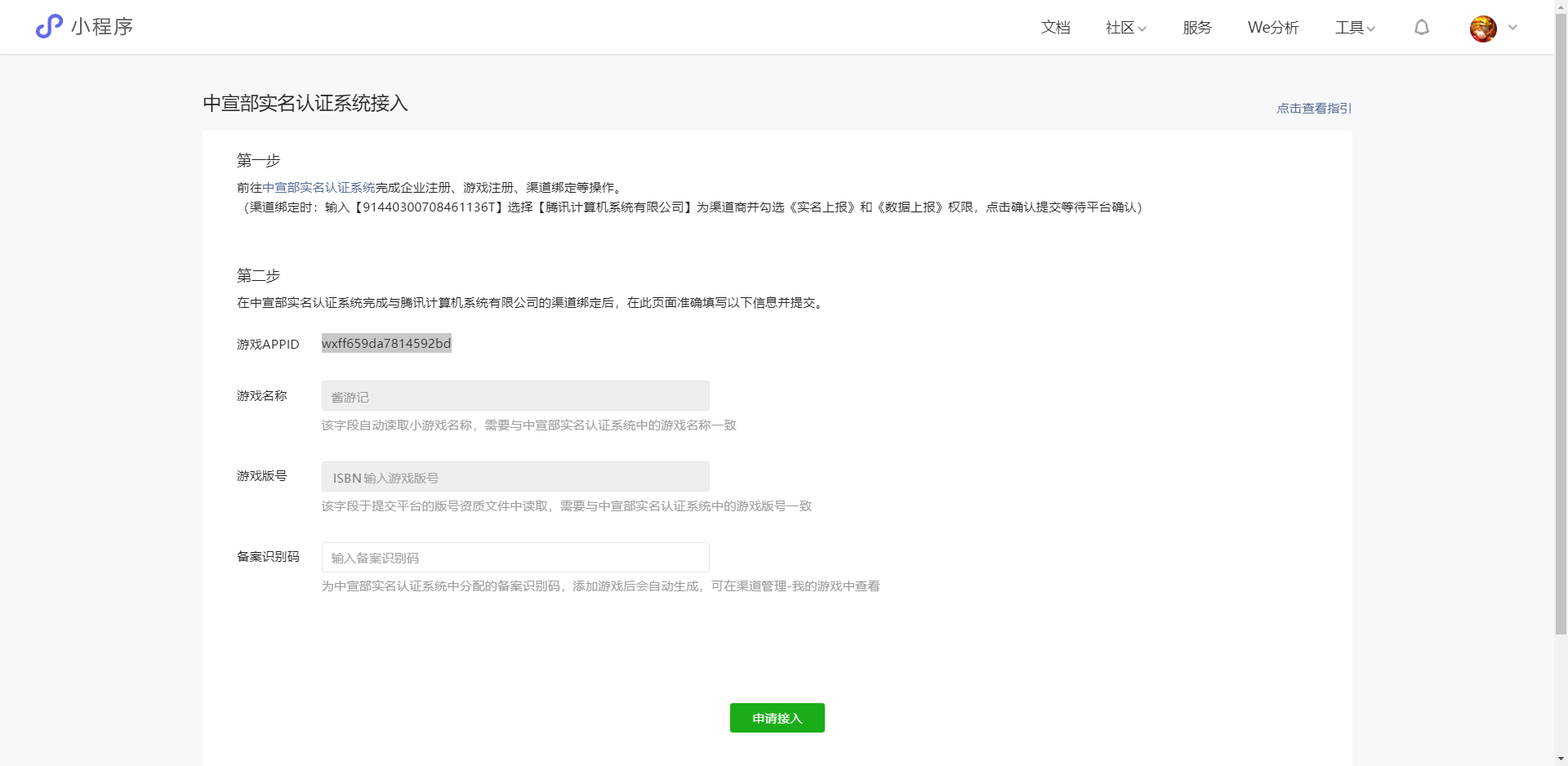Image resolution: width=1568 pixels, height=766 pixels.
Task: Expand the 社区 dropdown menu
Action: click(1125, 28)
